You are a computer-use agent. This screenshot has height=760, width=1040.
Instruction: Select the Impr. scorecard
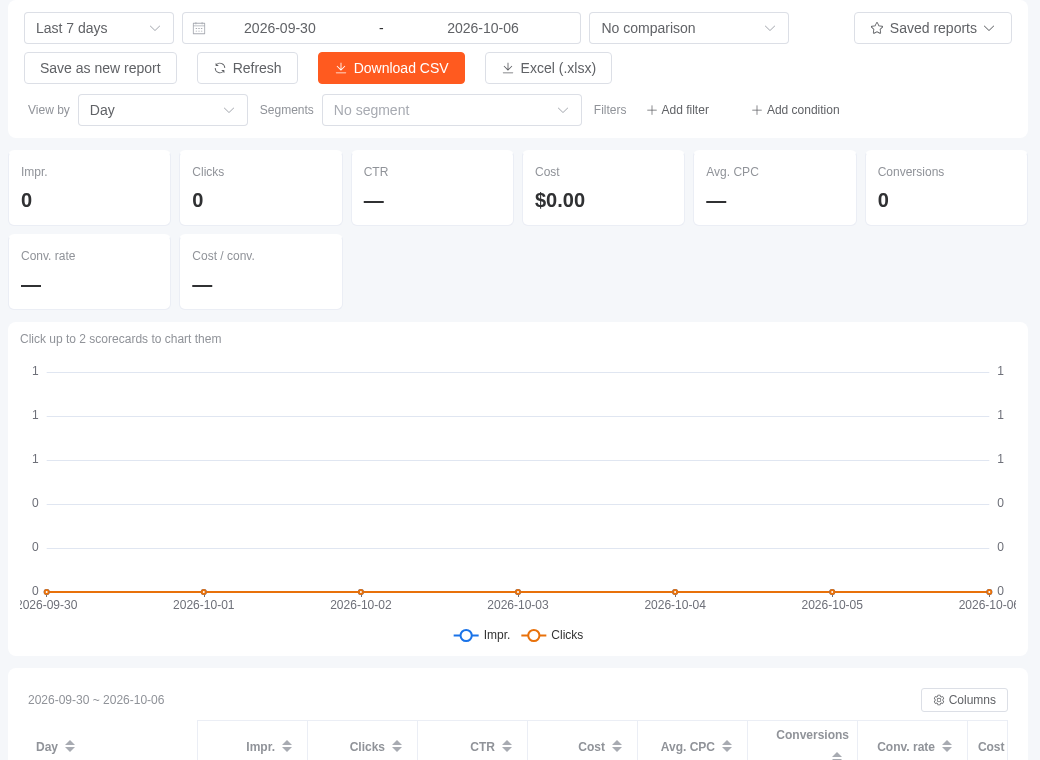[90, 188]
